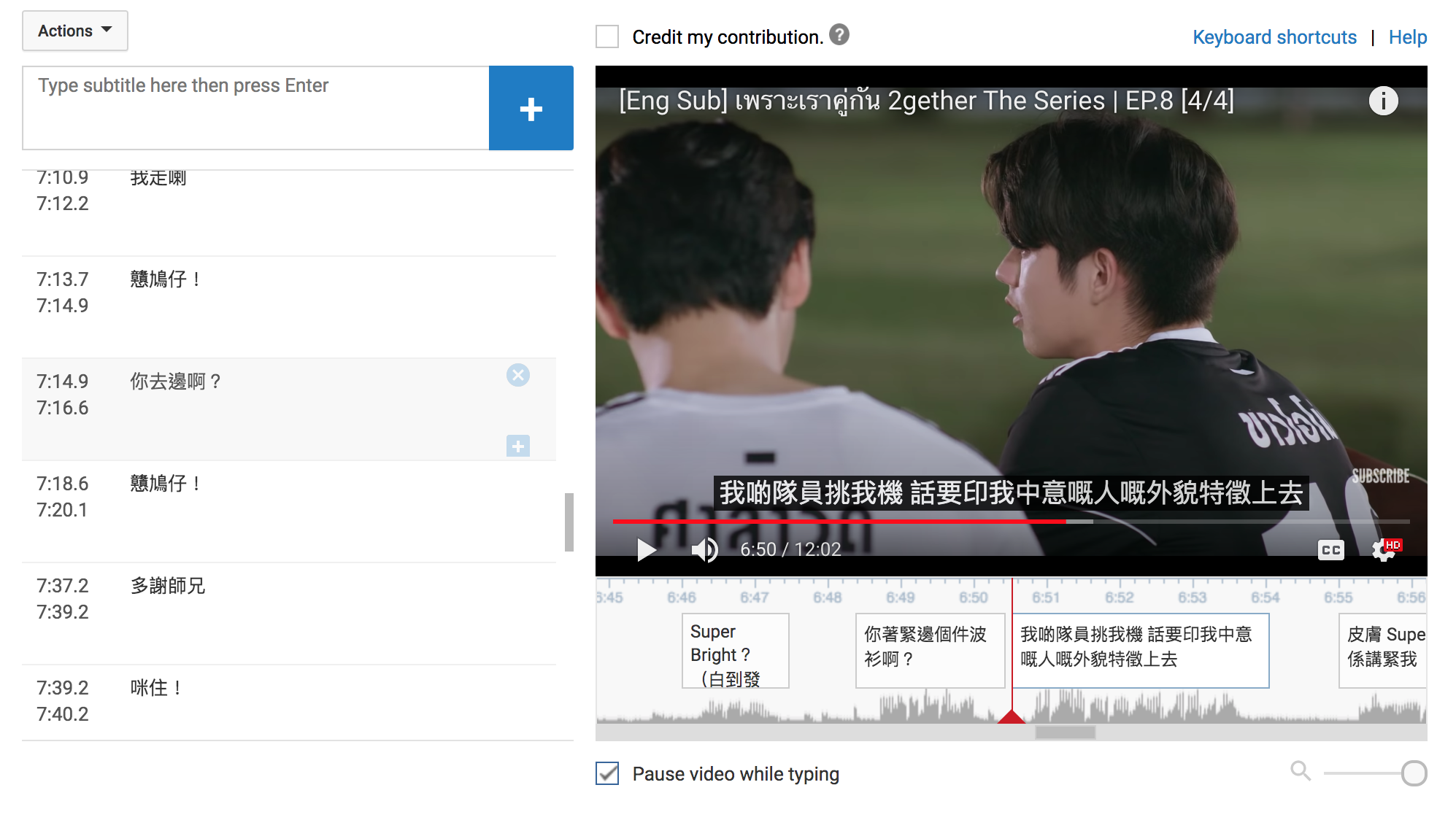The height and width of the screenshot is (820, 1456).
Task: Select 戇鳩仔！ row at 7:18.6
Action: coord(289,511)
